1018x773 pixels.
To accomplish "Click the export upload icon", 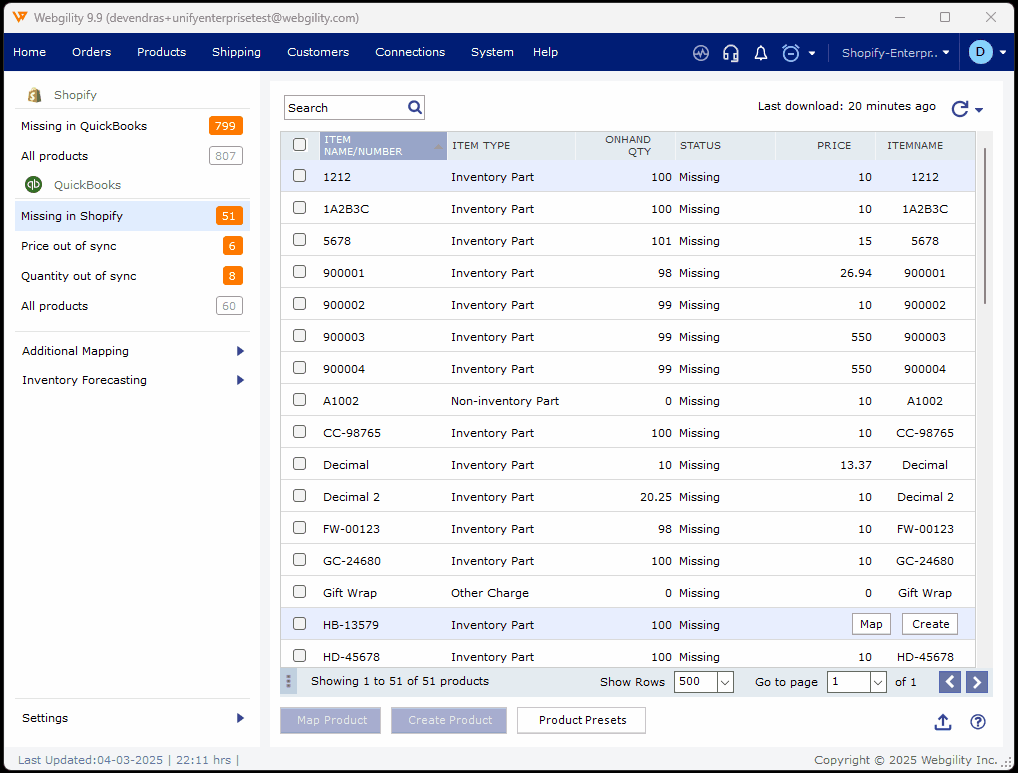I will 943,722.
